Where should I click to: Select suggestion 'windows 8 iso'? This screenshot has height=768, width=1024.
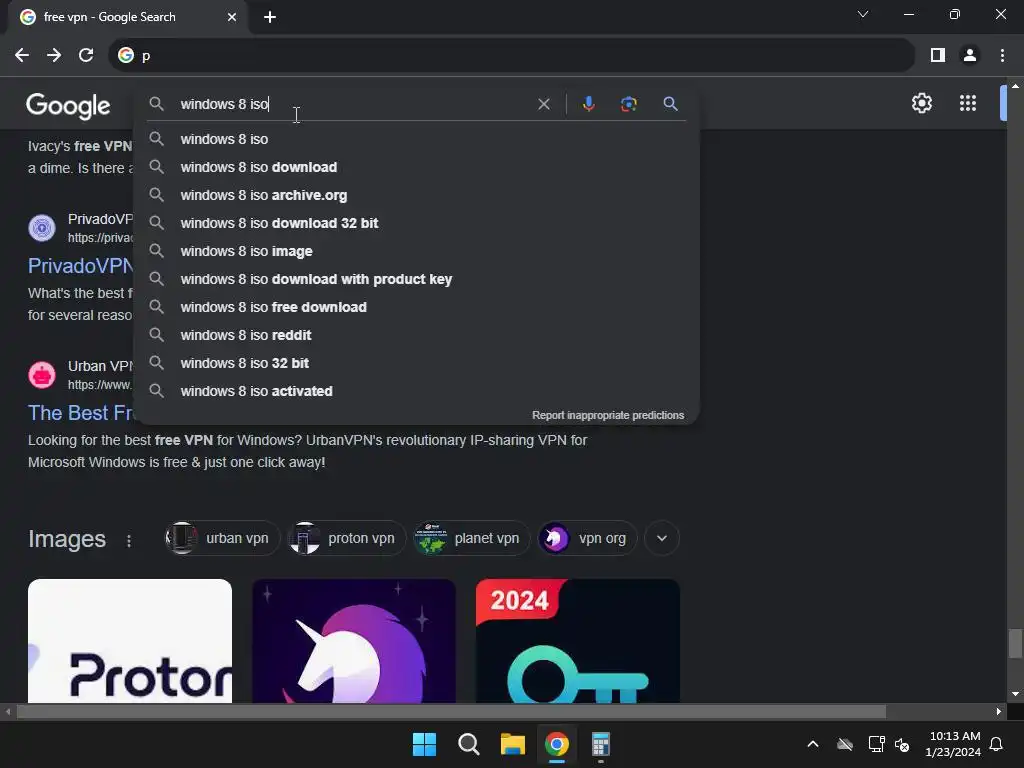click(x=416, y=139)
